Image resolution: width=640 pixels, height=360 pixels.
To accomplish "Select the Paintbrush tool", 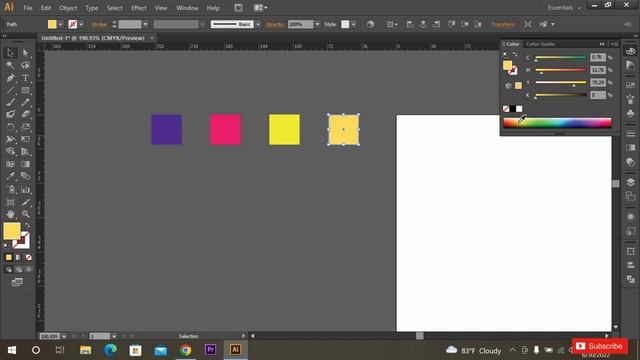I will tap(11, 102).
